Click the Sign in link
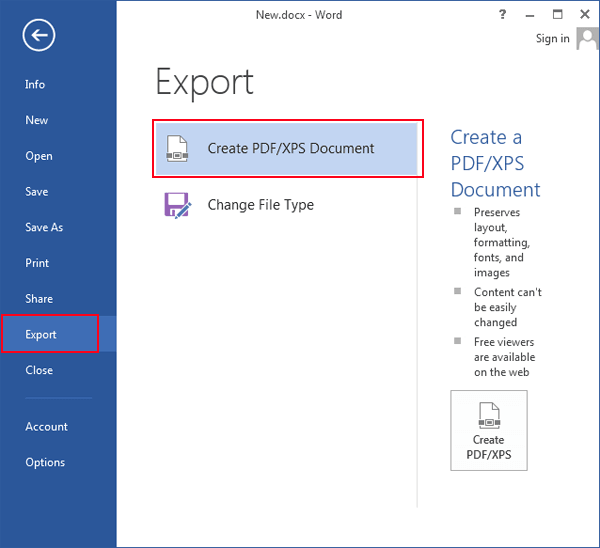 (x=553, y=38)
